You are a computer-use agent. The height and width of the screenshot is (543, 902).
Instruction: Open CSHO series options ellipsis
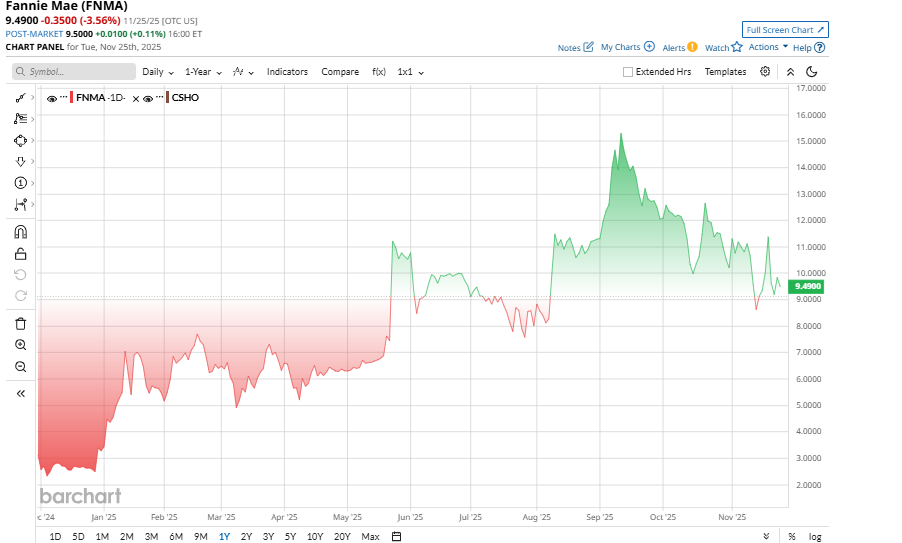159,97
